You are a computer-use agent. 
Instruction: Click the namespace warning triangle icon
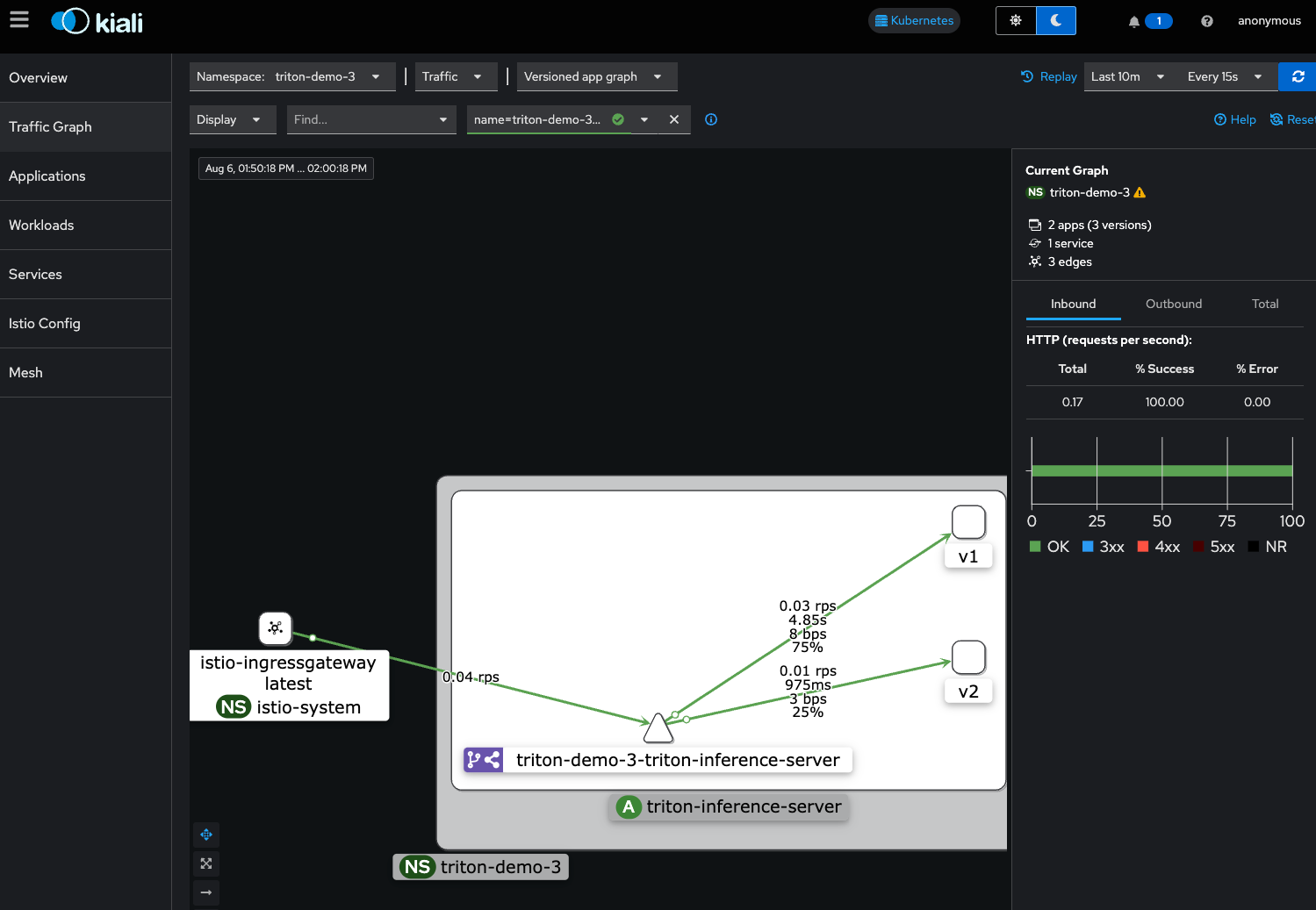tap(1140, 192)
